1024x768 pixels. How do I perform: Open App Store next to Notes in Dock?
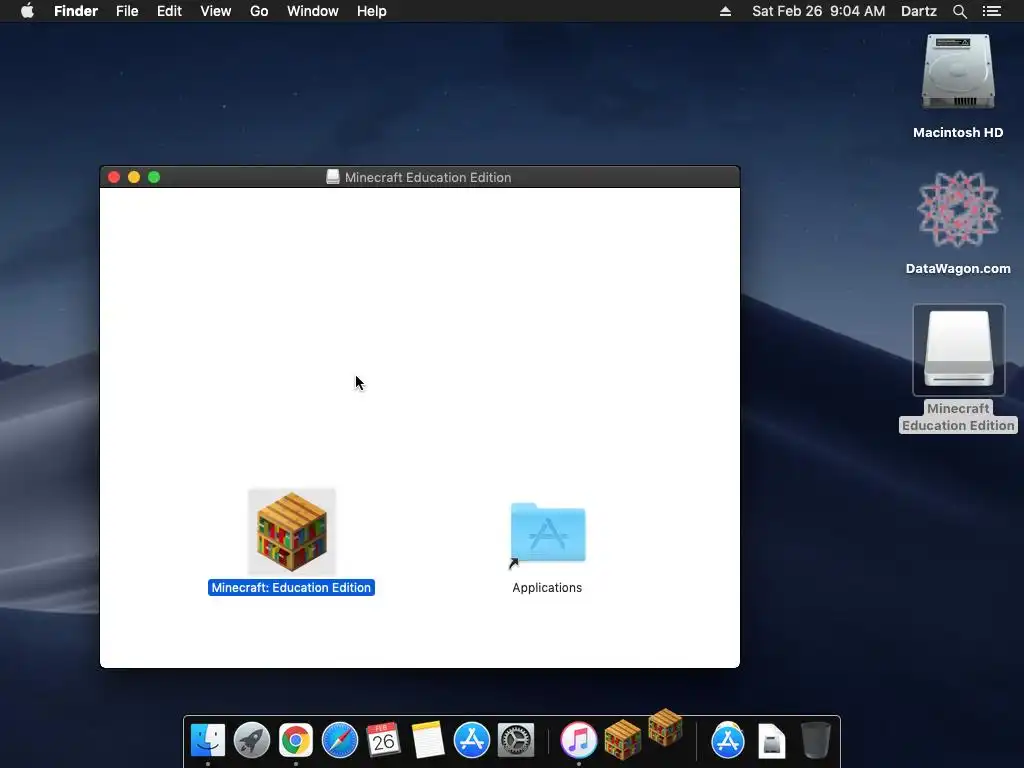pyautogui.click(x=472, y=741)
